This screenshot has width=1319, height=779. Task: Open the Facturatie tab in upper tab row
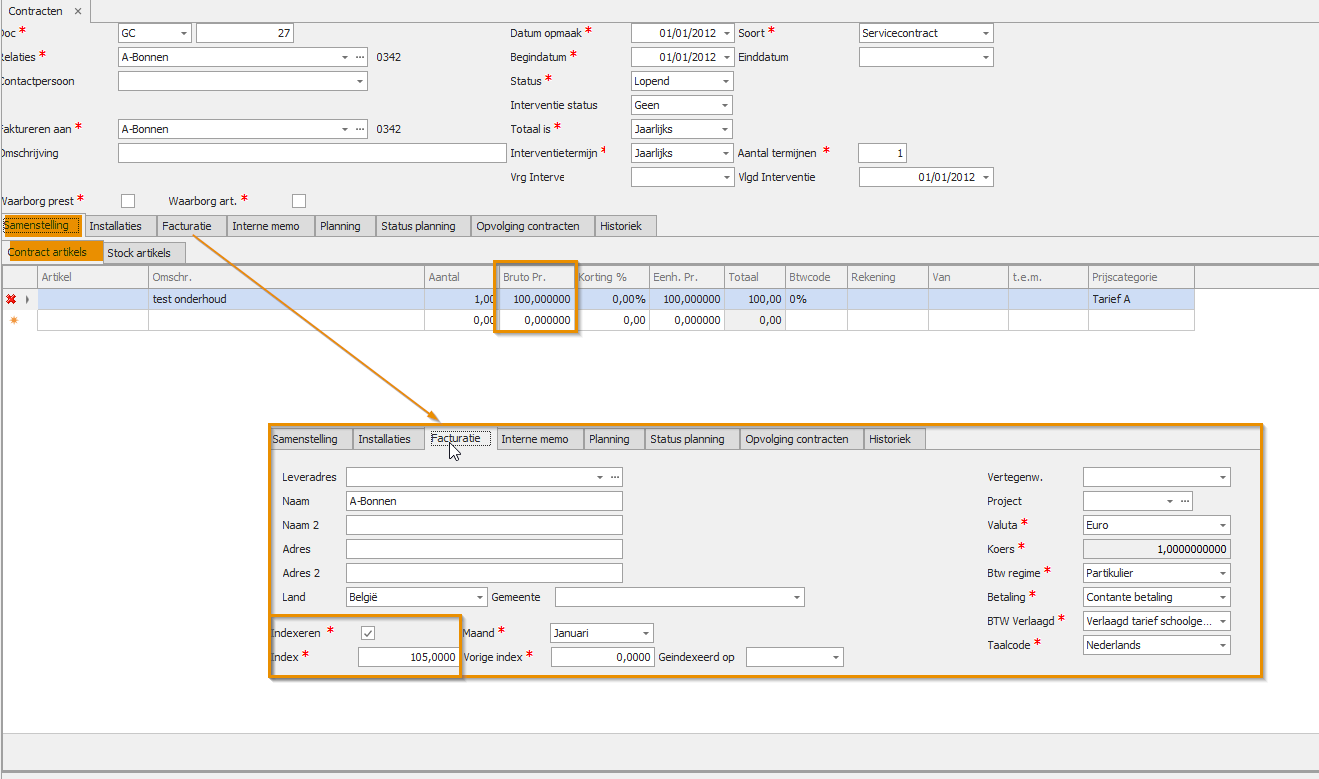(x=191, y=226)
